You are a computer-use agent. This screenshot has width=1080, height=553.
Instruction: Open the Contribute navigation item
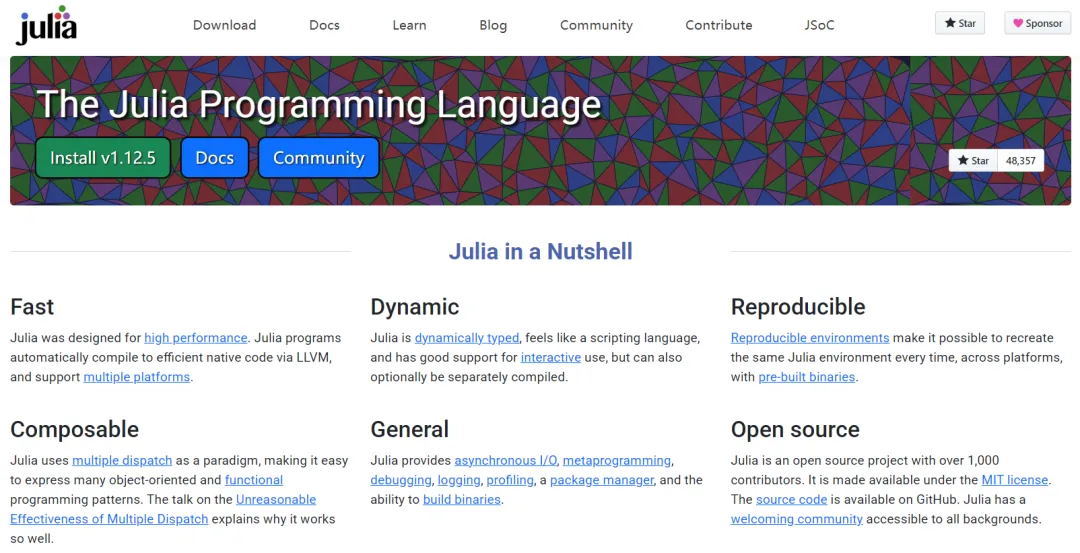pos(718,25)
